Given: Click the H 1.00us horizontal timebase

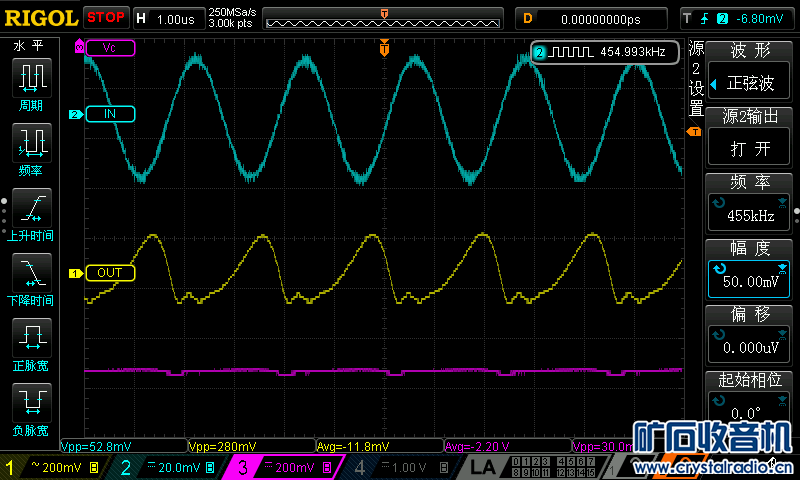Looking at the screenshot, I should [x=166, y=18].
